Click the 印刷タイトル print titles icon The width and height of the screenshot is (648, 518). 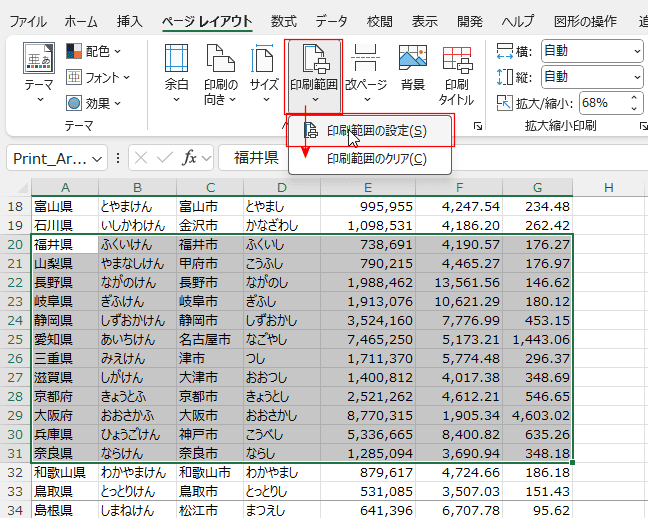tap(457, 60)
